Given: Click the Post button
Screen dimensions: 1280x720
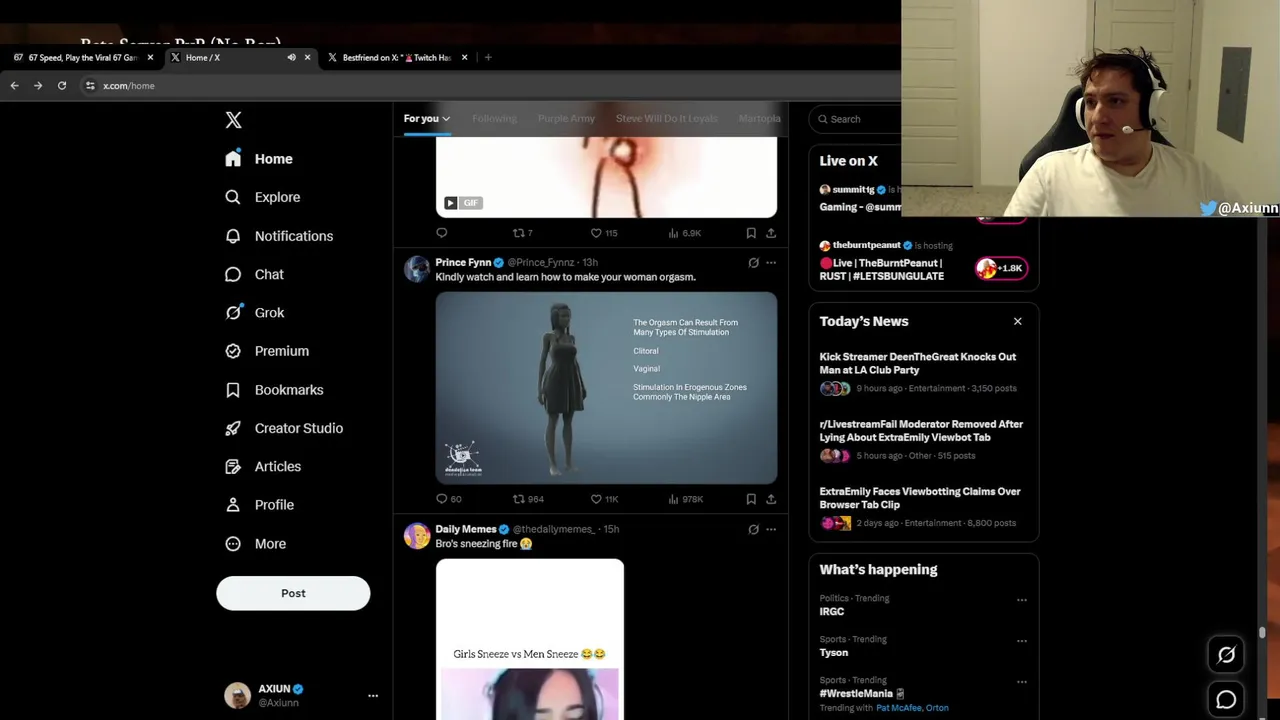Looking at the screenshot, I should coord(293,593).
